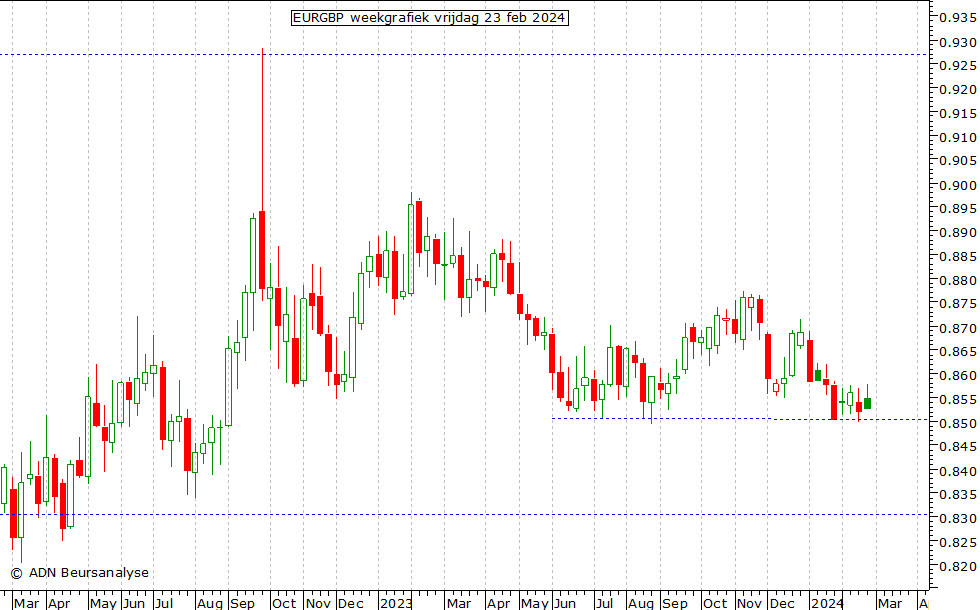Select the 2023 label on time axis
The width and height of the screenshot is (980, 610).
pyautogui.click(x=396, y=603)
